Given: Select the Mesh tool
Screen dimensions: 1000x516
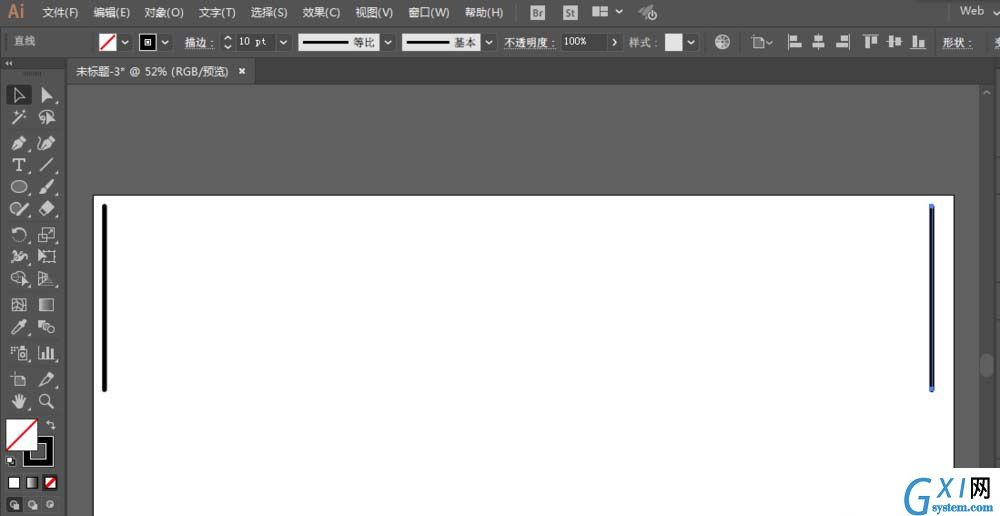Looking at the screenshot, I should point(19,305).
